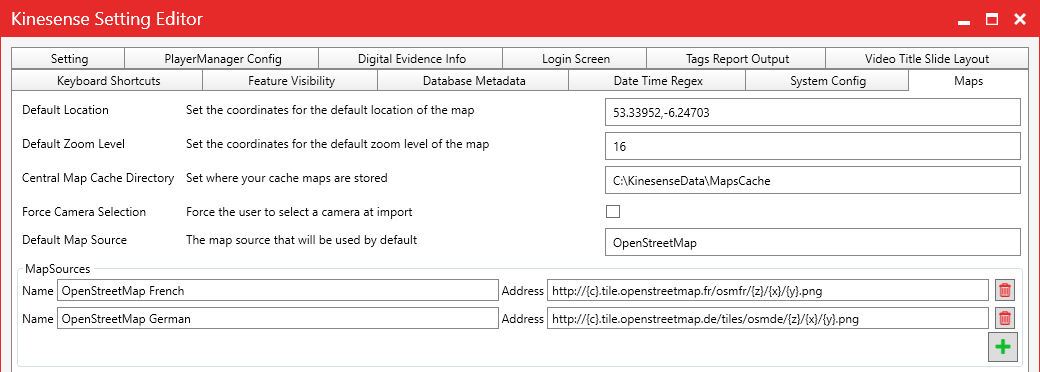Edit the openstreetmap.de address field
Screen dimensions: 1040x372
click(768, 318)
